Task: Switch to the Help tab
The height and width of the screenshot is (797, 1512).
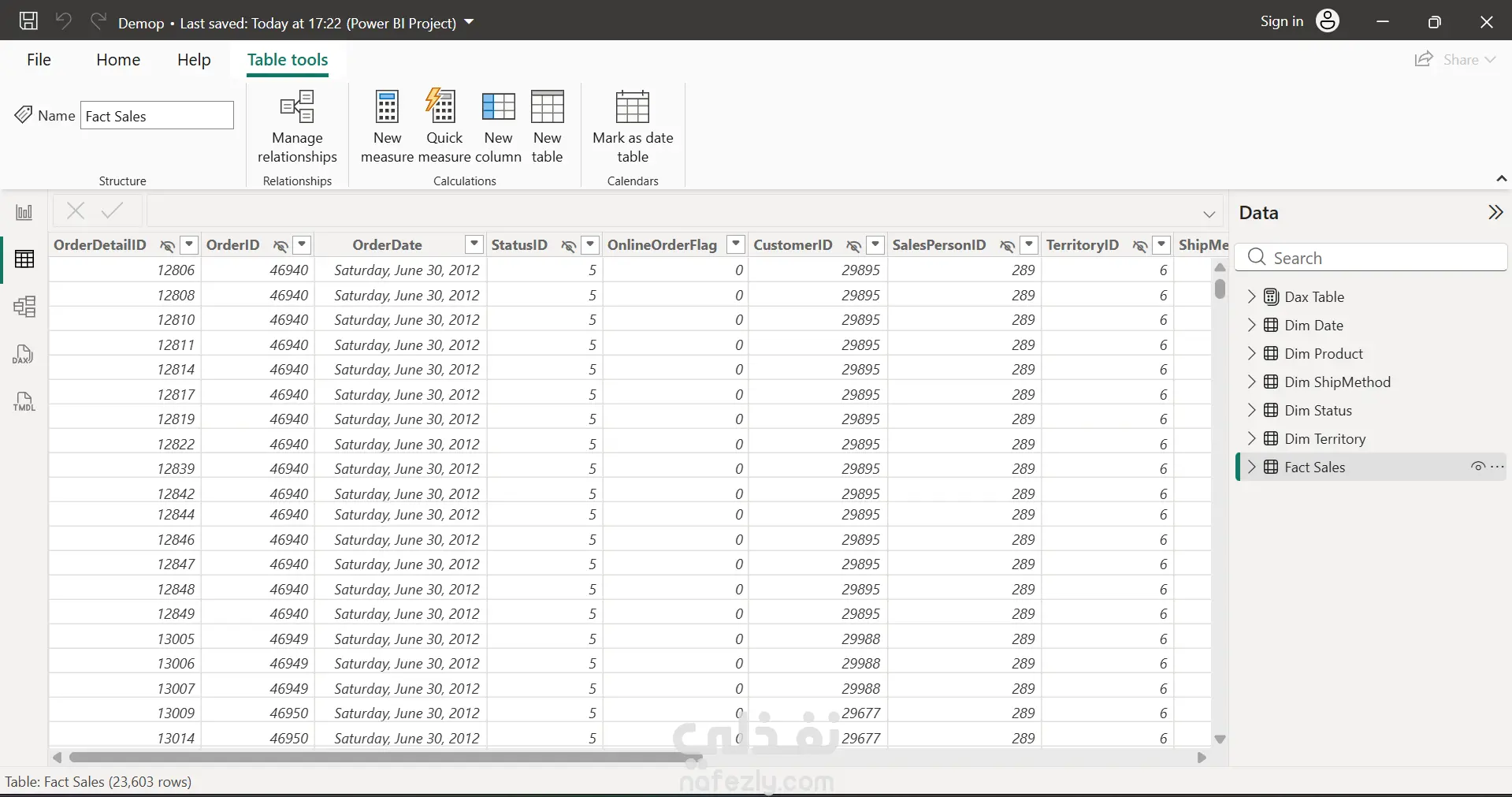Action: tap(194, 60)
